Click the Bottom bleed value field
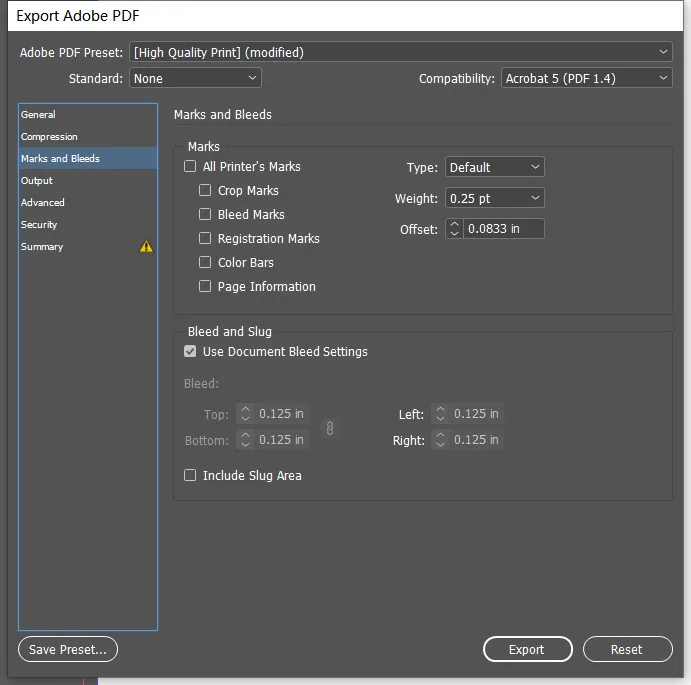The image size is (691, 685). [x=282, y=440]
